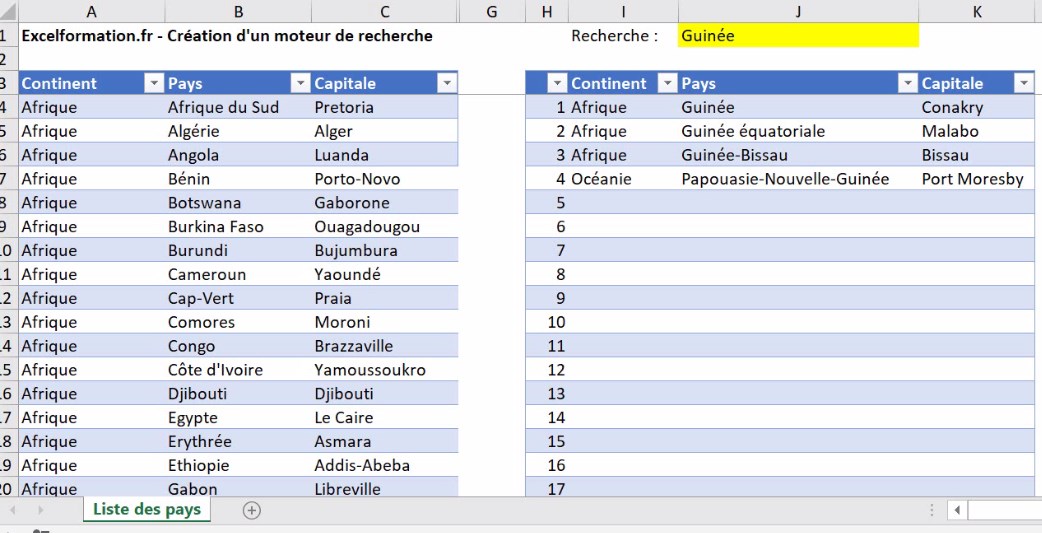Open the Continent filter dropdown in column A
The width and height of the screenshot is (1042, 533).
[154, 83]
